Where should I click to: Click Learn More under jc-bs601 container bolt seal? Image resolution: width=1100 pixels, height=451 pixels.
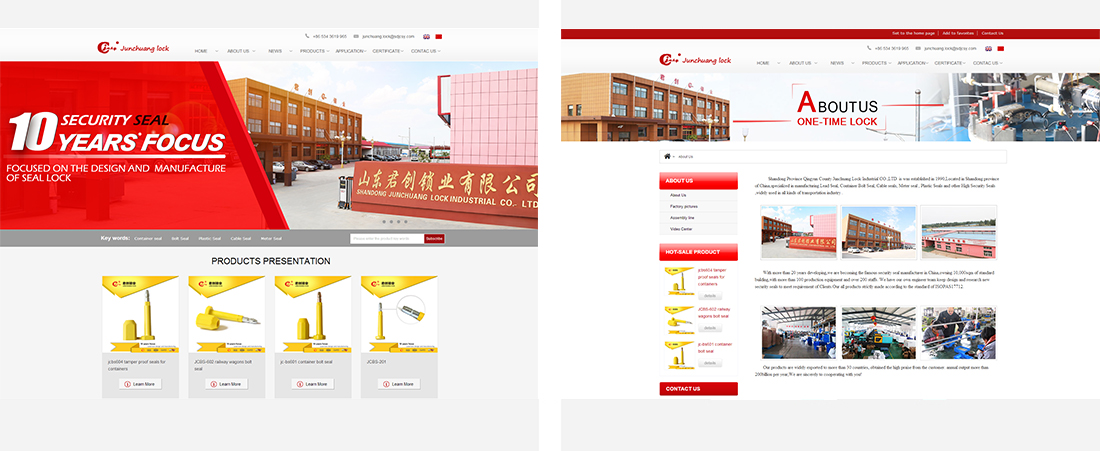[313, 384]
